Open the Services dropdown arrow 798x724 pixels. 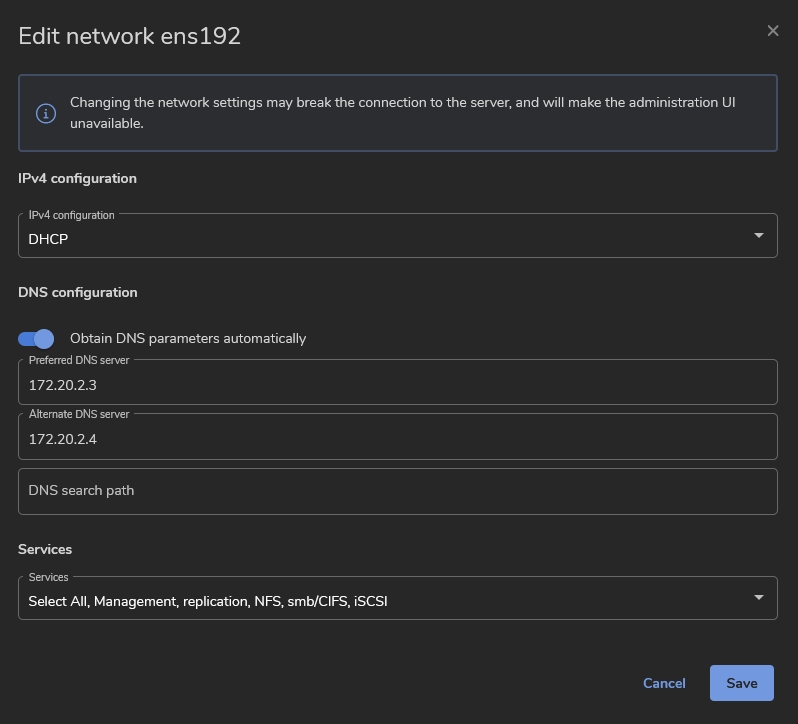[758, 598]
